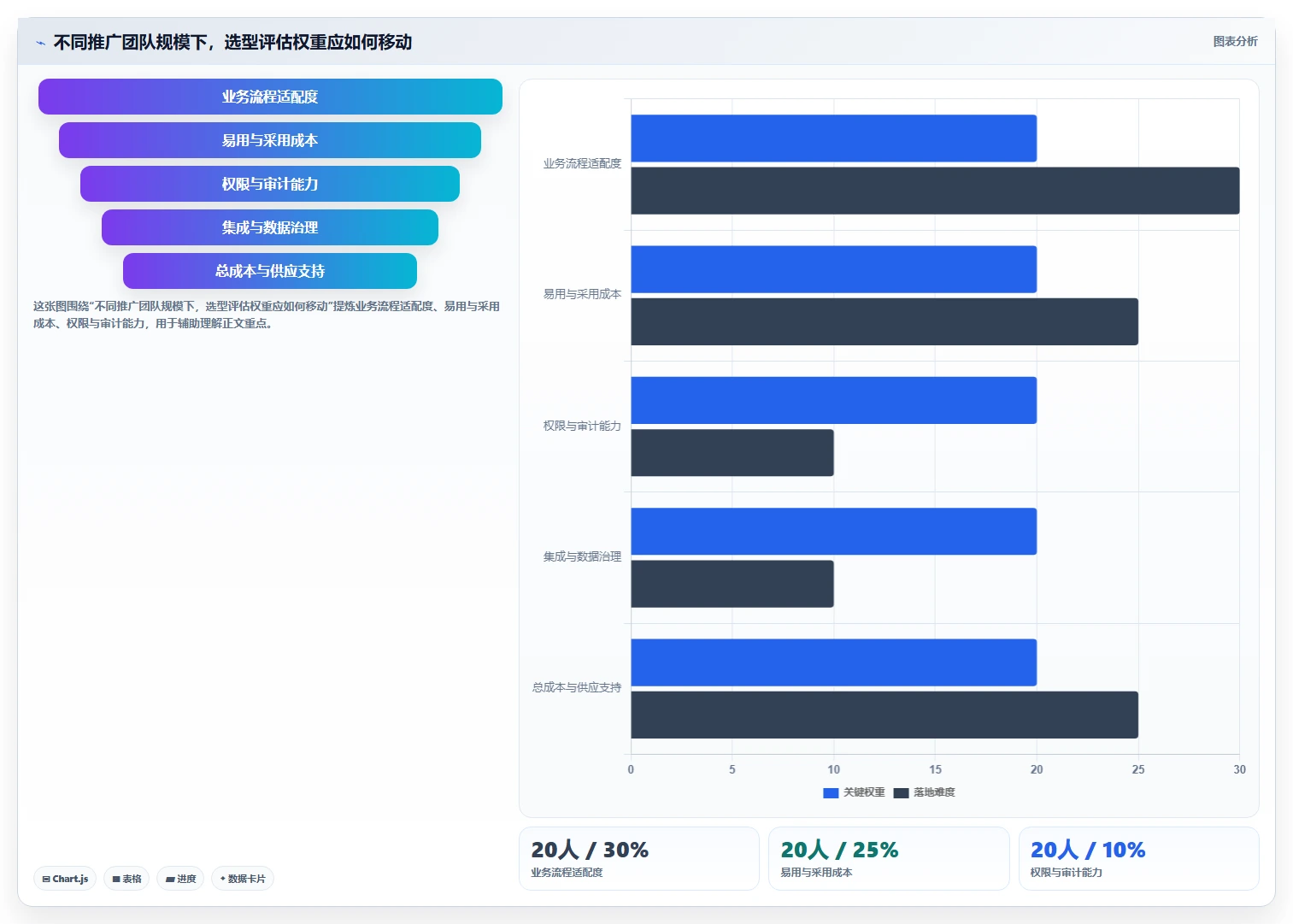This screenshot has width=1293, height=924.
Task: Click the blue 关键权重 legend swatch
Action: pyautogui.click(x=831, y=792)
